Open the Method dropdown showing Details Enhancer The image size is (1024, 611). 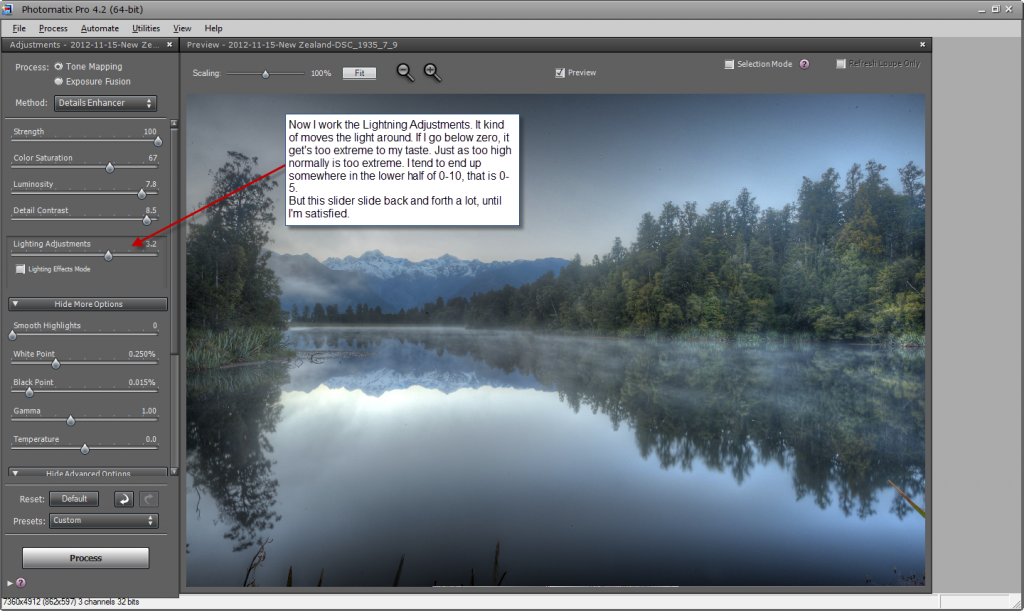click(105, 103)
